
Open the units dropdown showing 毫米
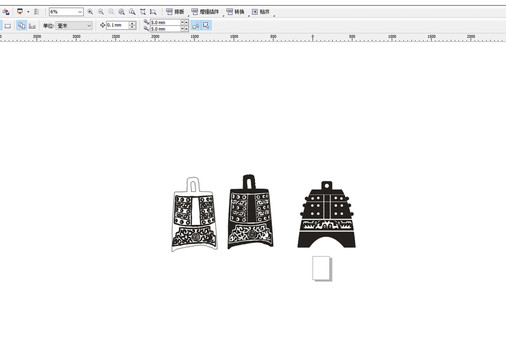74,25
